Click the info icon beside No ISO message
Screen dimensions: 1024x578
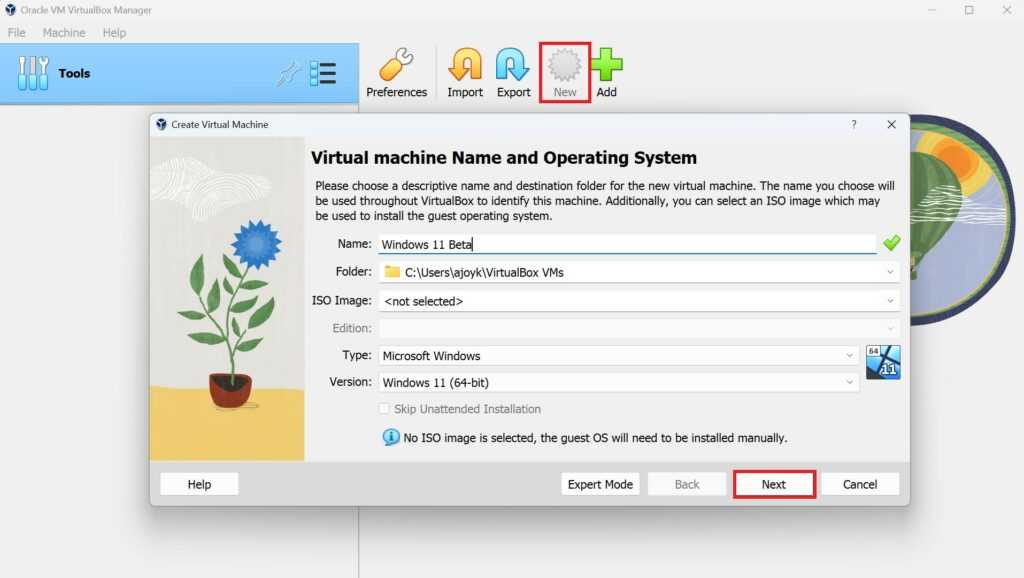coord(391,437)
